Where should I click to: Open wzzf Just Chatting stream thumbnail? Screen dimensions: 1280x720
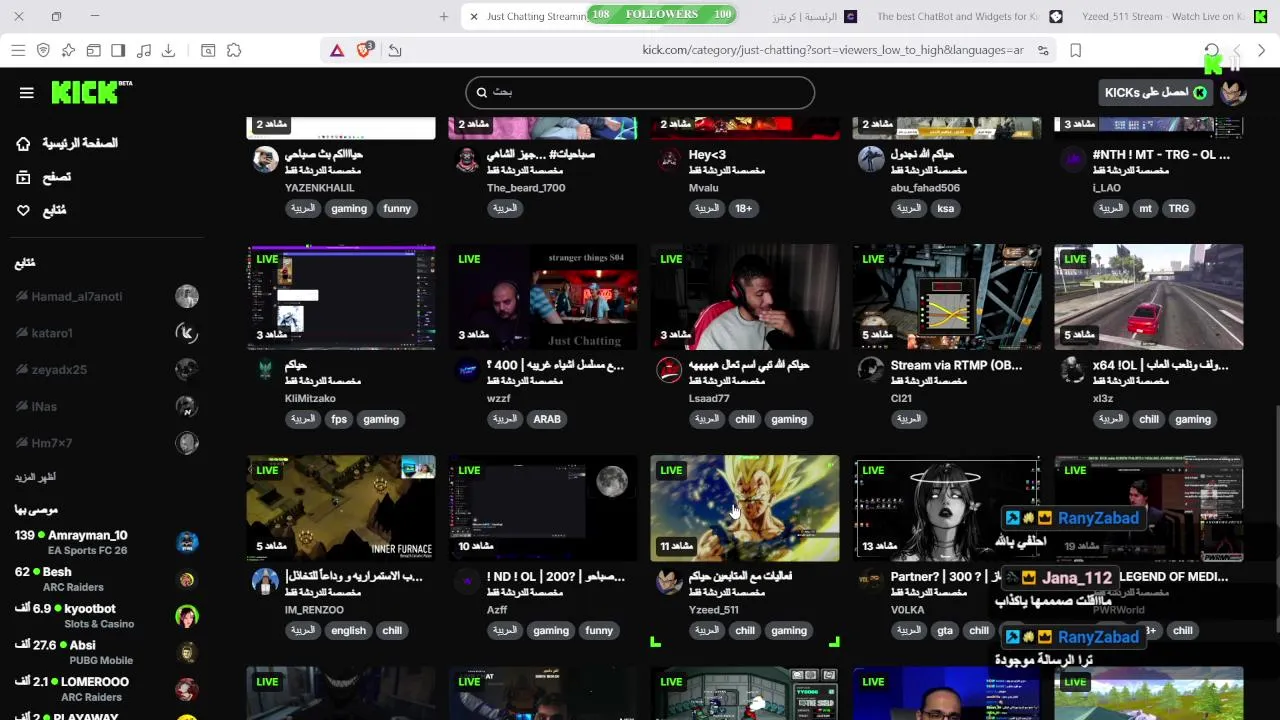point(543,297)
